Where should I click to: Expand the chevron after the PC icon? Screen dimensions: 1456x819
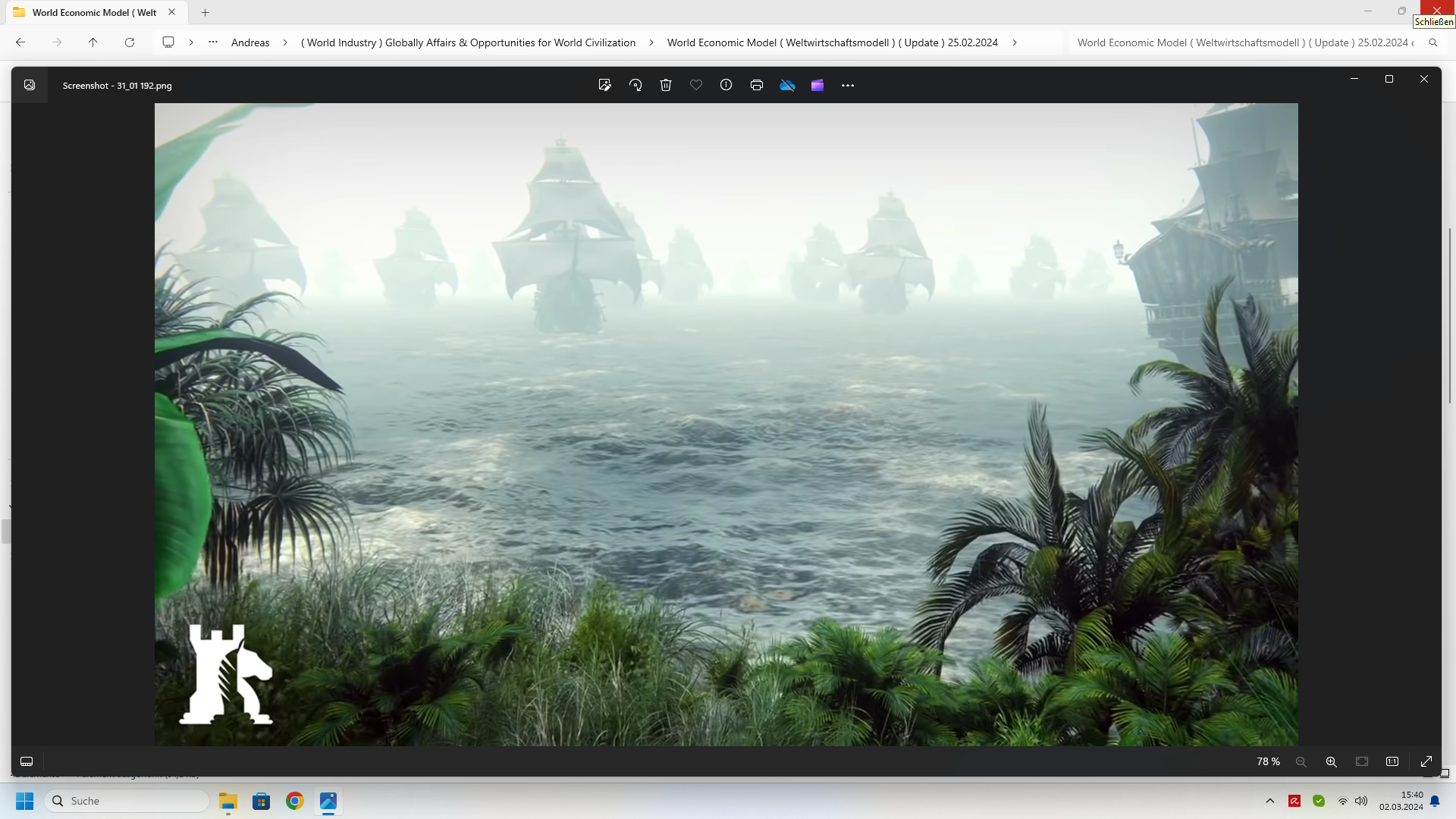(x=191, y=42)
